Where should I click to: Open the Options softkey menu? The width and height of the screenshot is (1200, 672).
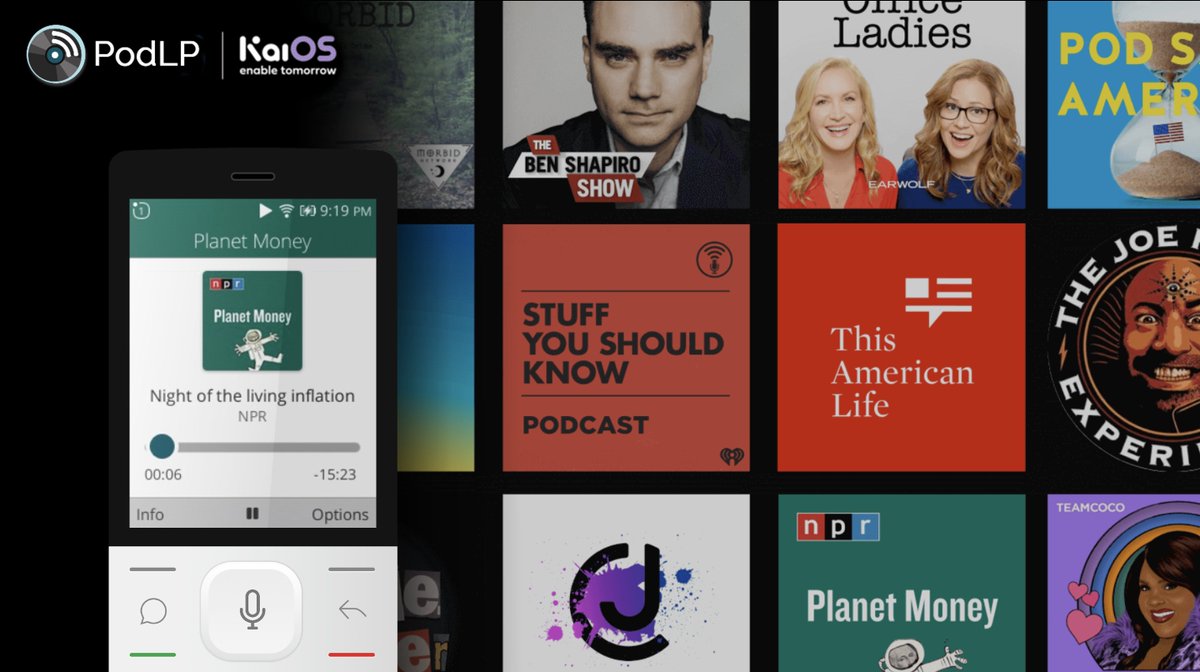tap(340, 514)
